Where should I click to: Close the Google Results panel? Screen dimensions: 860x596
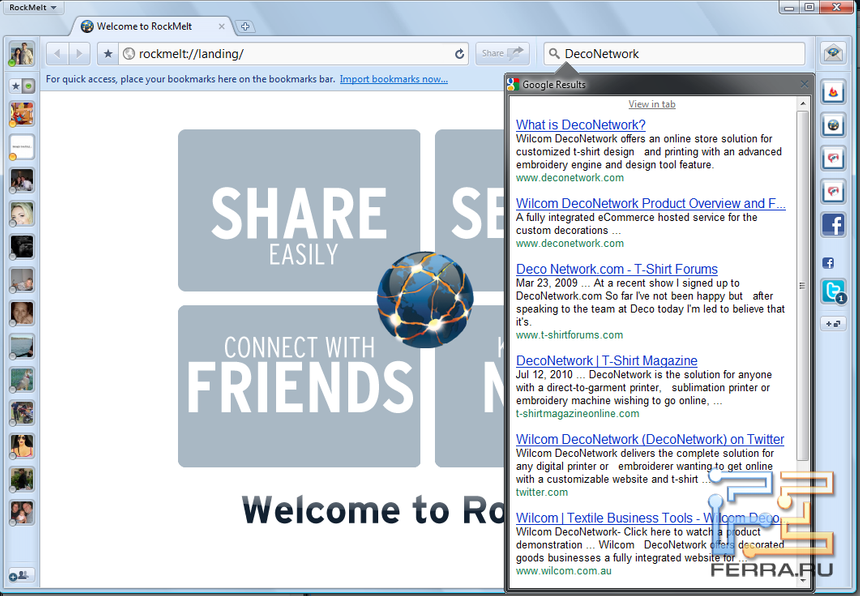point(805,85)
